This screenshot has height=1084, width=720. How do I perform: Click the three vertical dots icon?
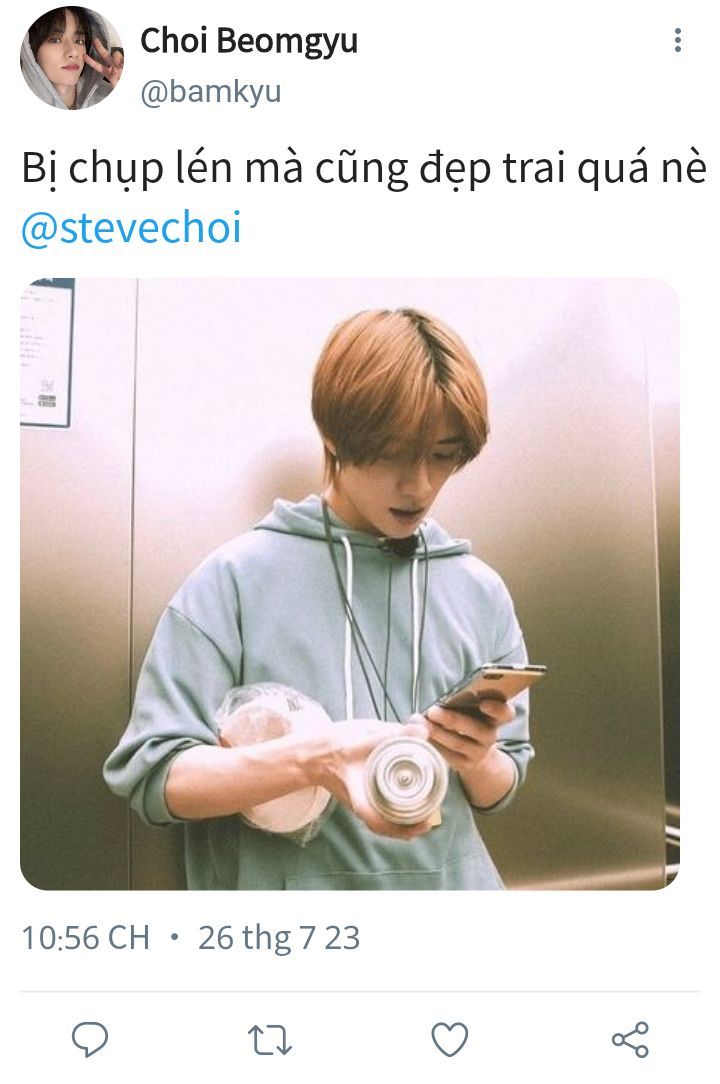pyautogui.click(x=678, y=40)
